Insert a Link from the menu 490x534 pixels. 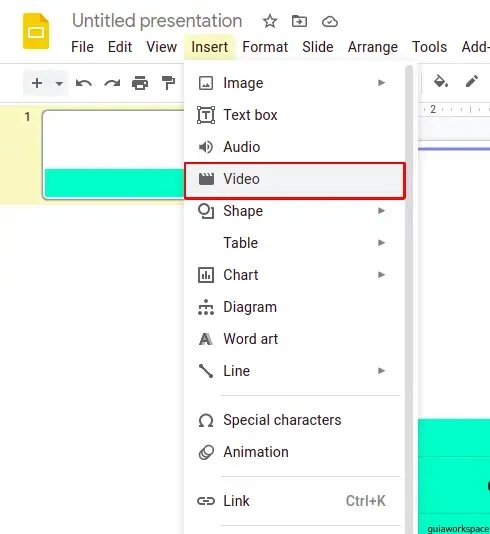(x=295, y=501)
